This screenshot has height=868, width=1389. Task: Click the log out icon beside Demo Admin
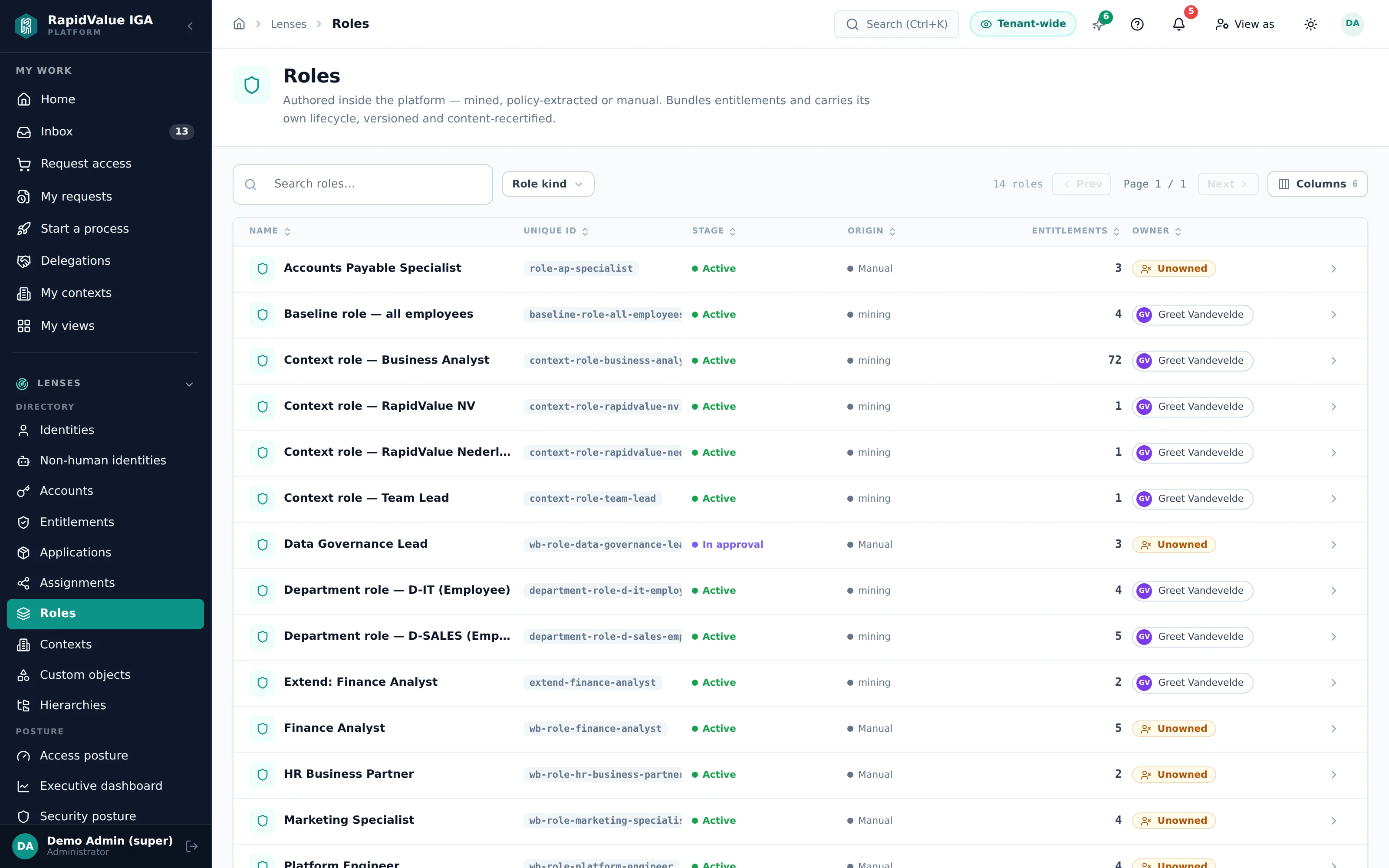coord(192,845)
